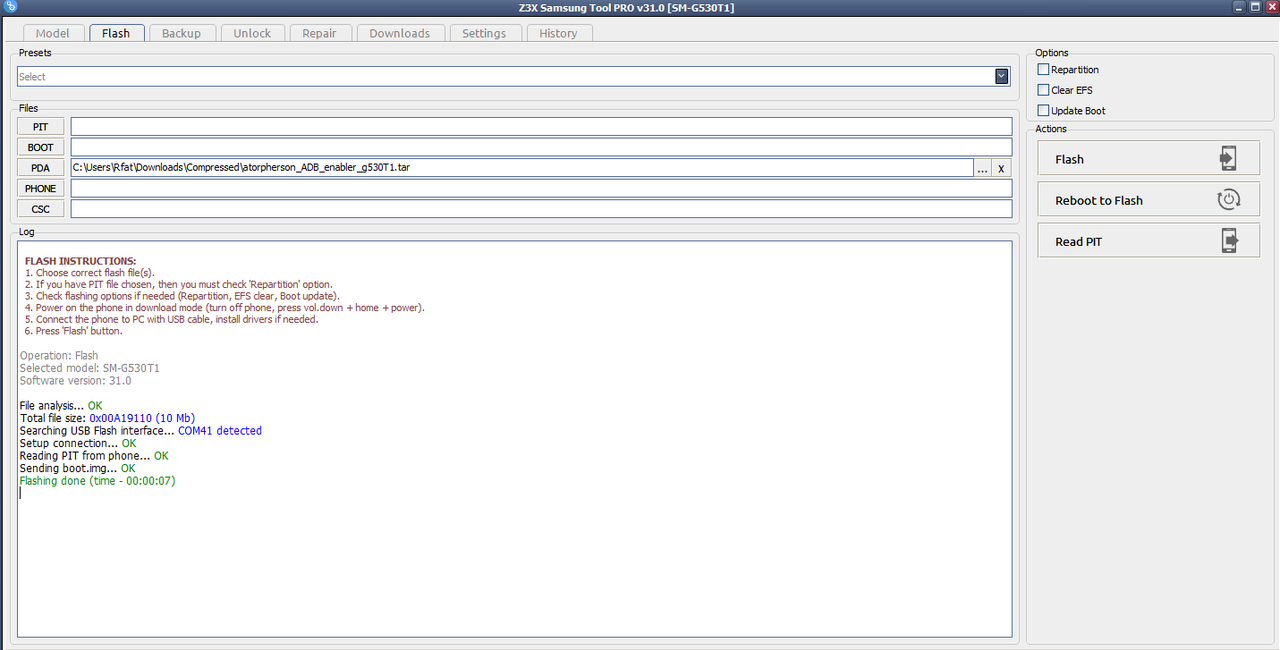
Task: Click 'Setup connection... OK' log line
Action: pyautogui.click(x=78, y=443)
